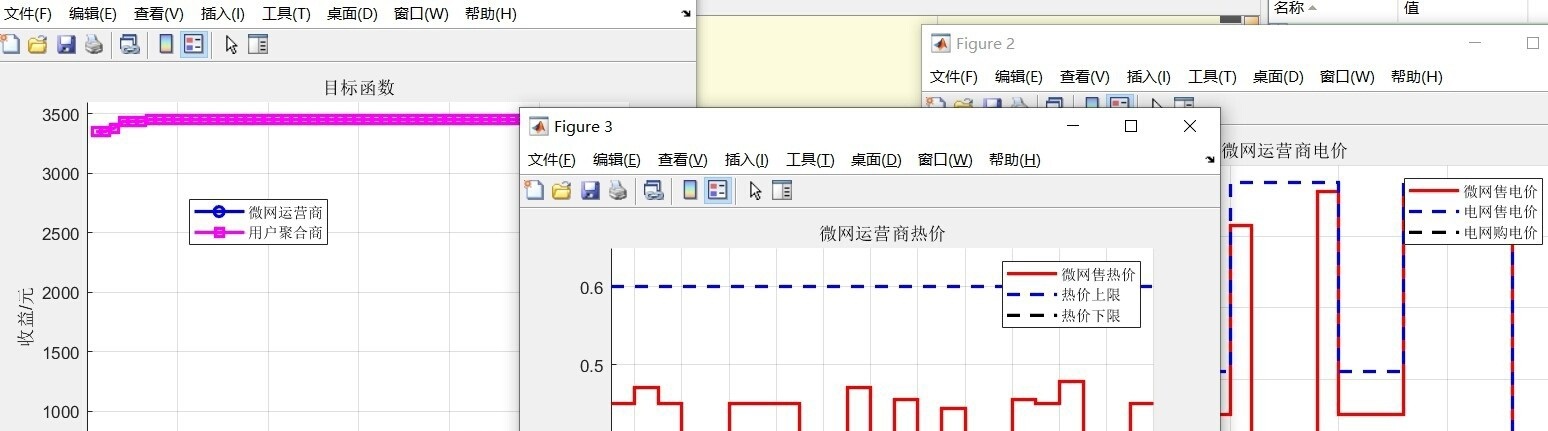
Task: Click Save Figure icon in Figure 3 toolbar
Action: [590, 190]
